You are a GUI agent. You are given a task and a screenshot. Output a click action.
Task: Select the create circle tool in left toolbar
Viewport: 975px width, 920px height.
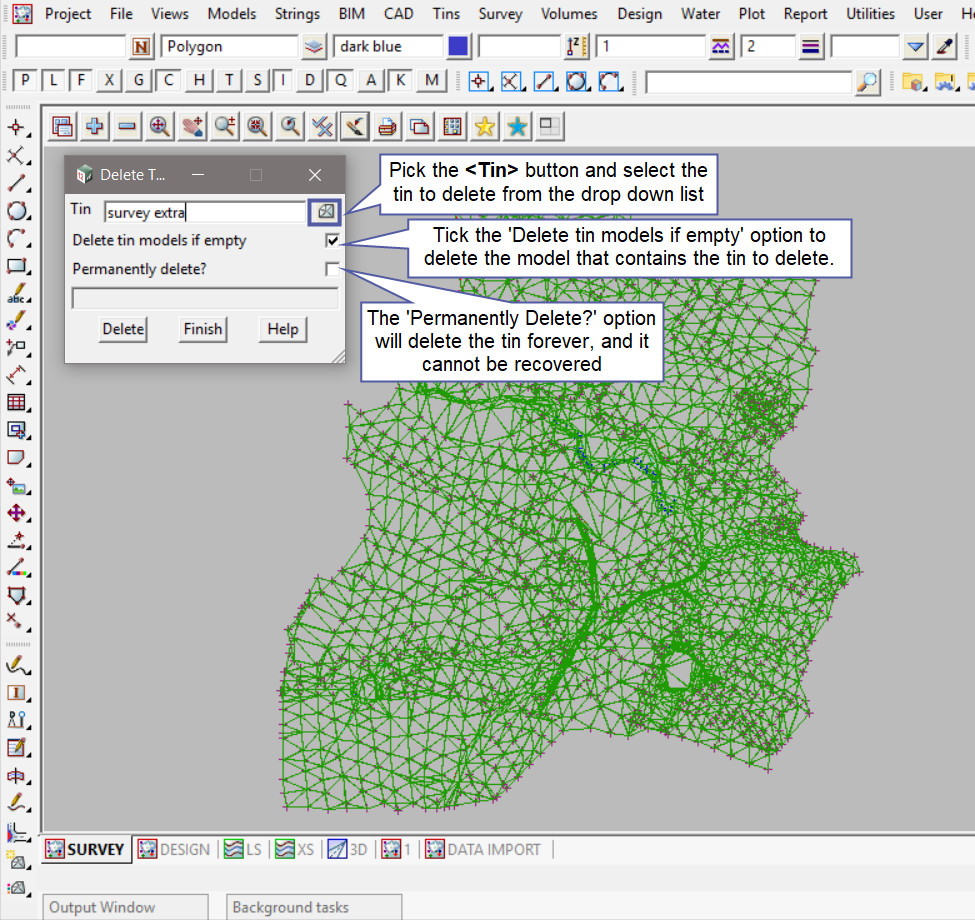coord(16,211)
